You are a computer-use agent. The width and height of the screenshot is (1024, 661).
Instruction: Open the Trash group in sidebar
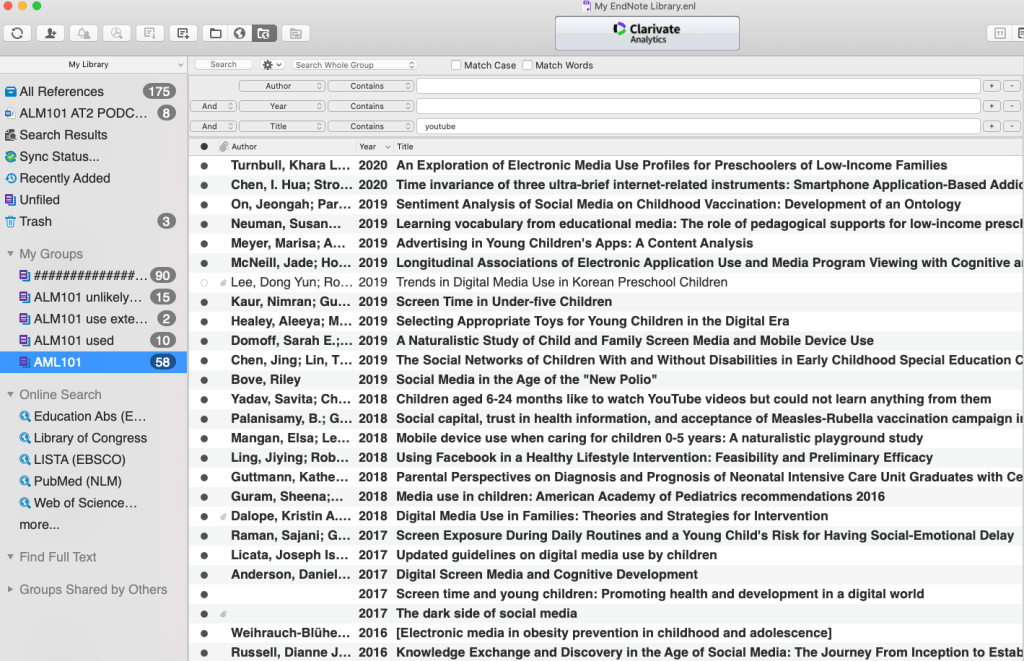click(x=36, y=221)
